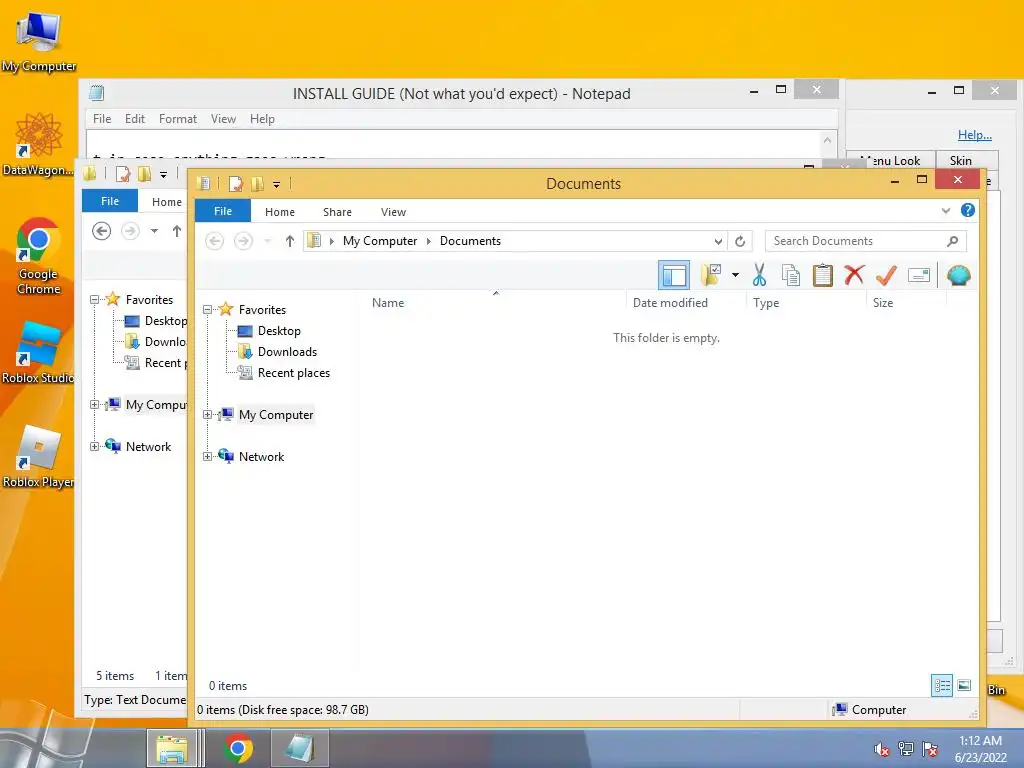Viewport: 1024px width, 768px height.
Task: Click the Copy pages icon
Action: pos(791,275)
